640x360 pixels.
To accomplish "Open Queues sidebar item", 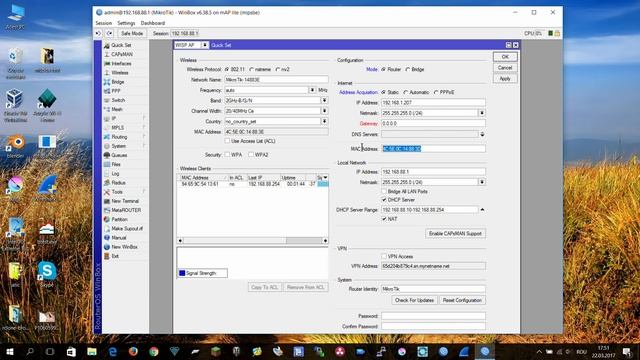I will click(x=119, y=155).
